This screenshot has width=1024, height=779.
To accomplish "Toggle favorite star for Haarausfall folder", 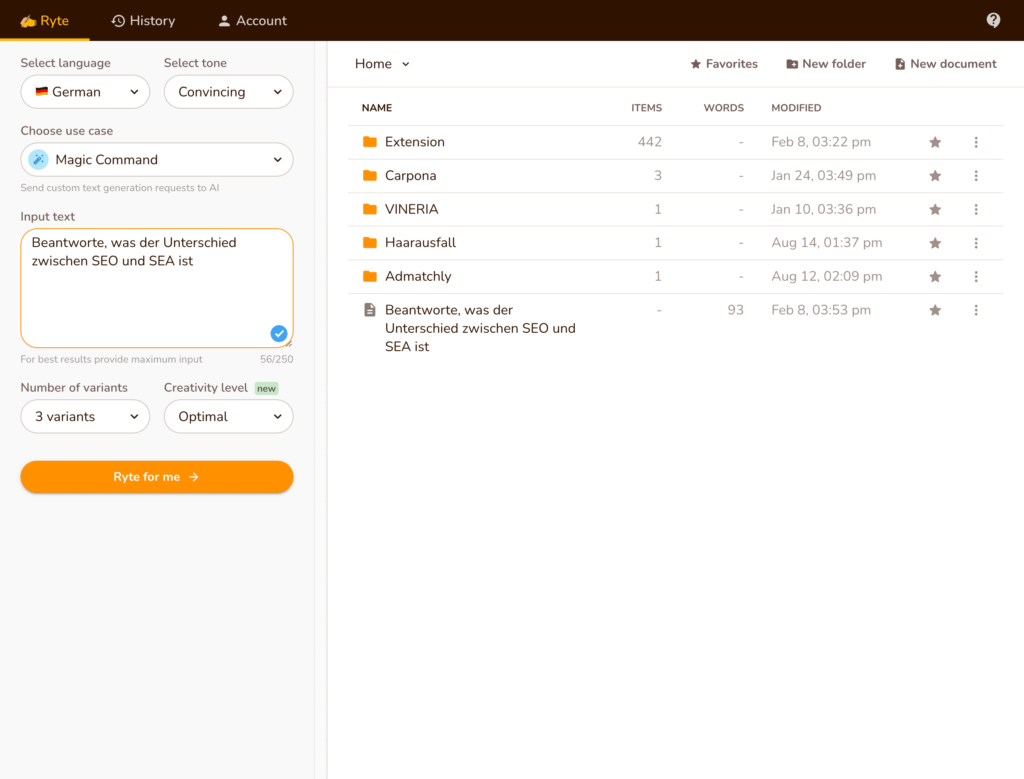I will (x=935, y=243).
